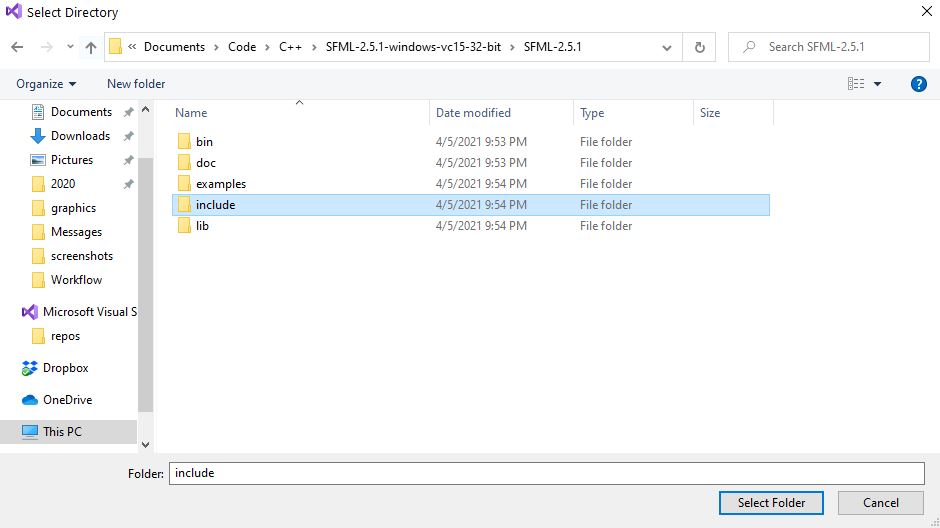
Task: Open the Messages folder in sidebar
Action: click(x=76, y=231)
